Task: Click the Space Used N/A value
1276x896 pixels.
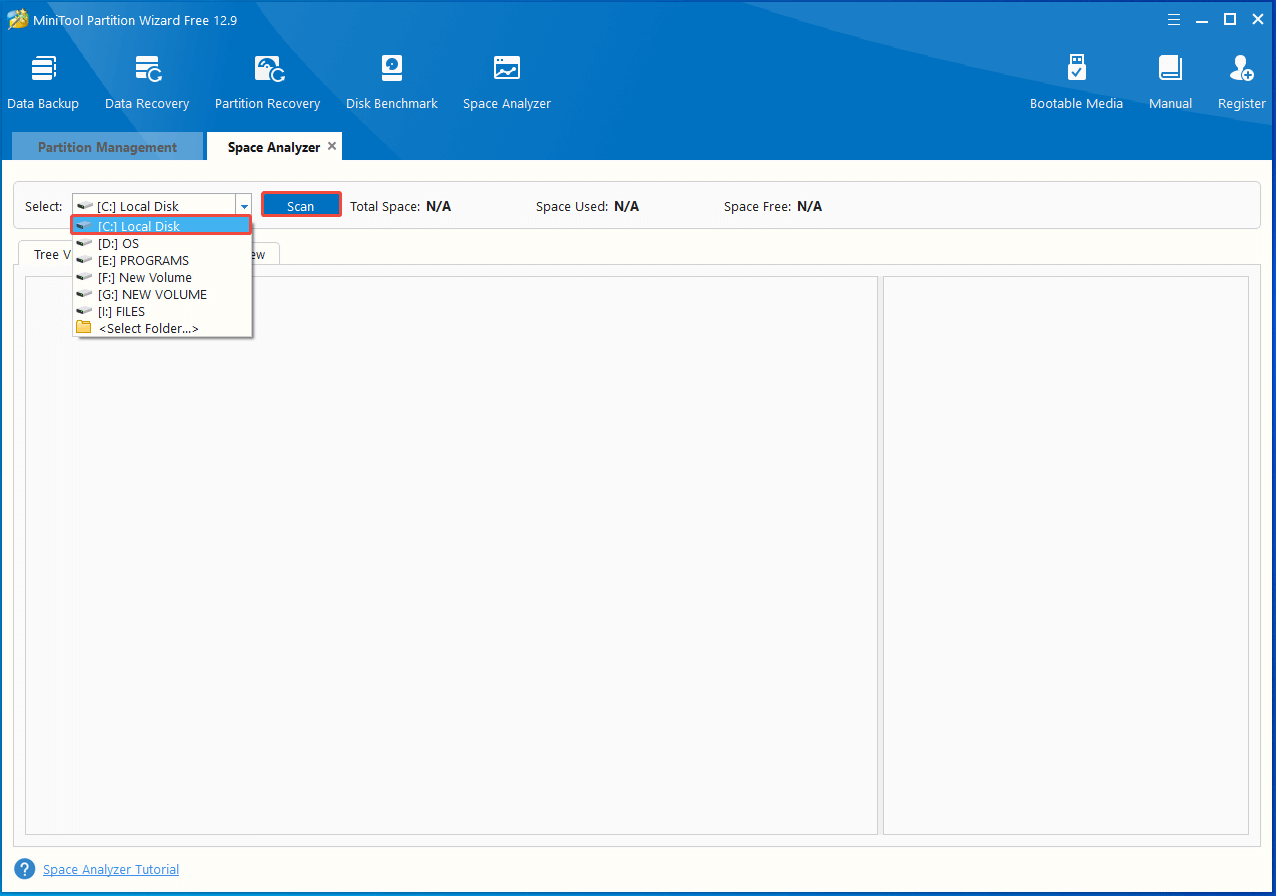Action: point(626,206)
